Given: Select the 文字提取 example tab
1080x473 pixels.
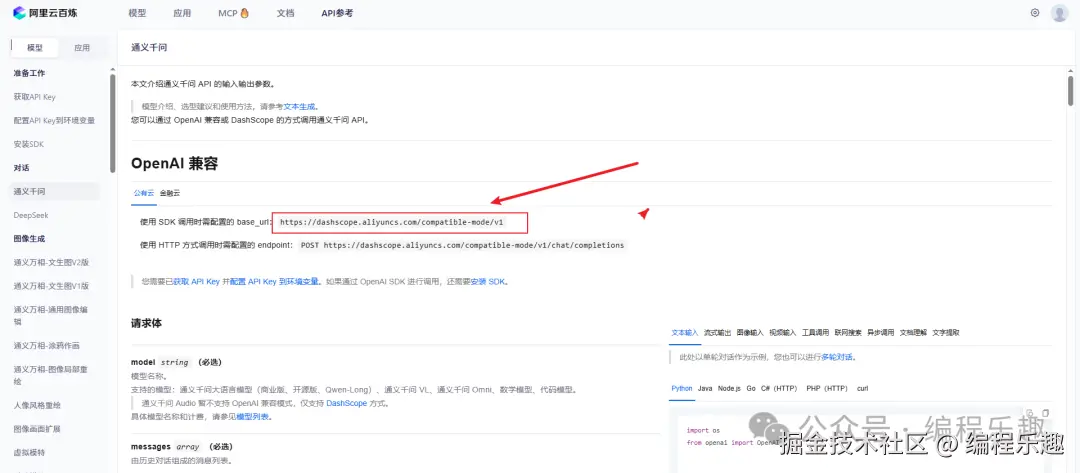Looking at the screenshot, I should 946,333.
